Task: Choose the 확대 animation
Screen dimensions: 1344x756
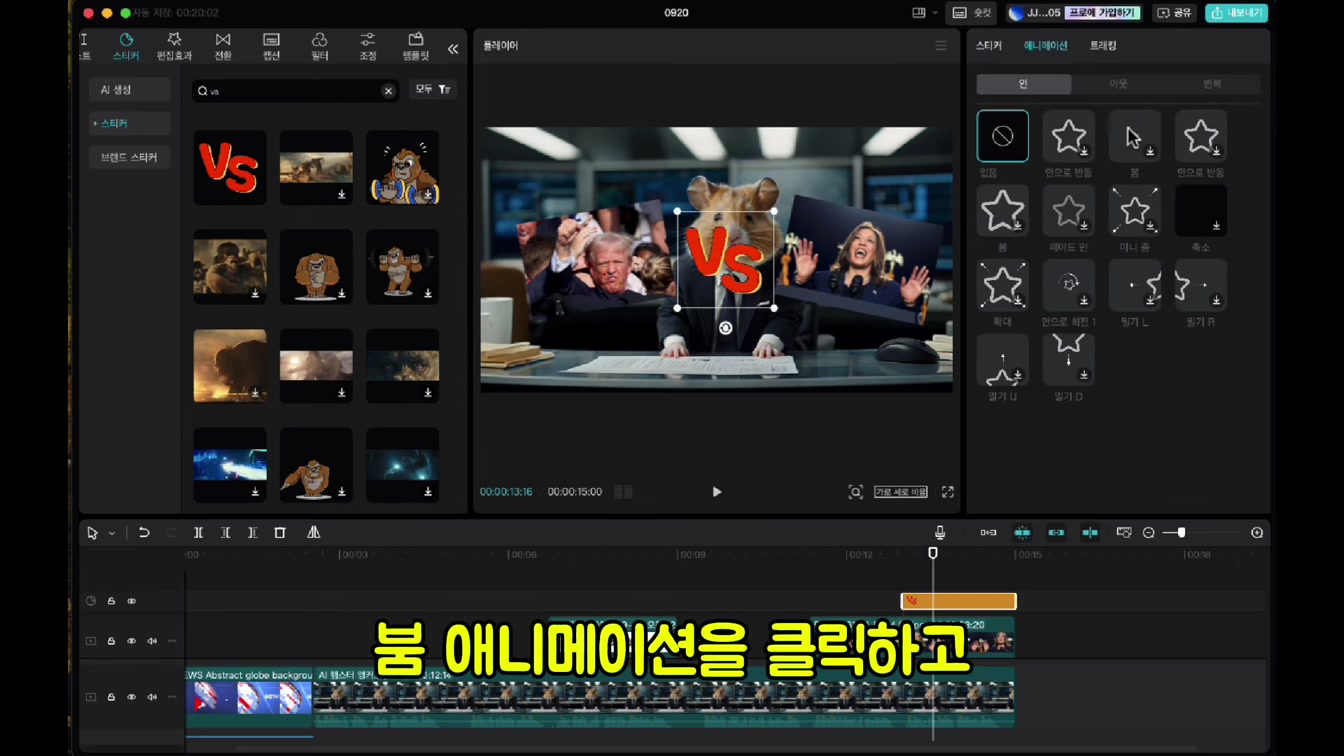Action: click(1003, 286)
